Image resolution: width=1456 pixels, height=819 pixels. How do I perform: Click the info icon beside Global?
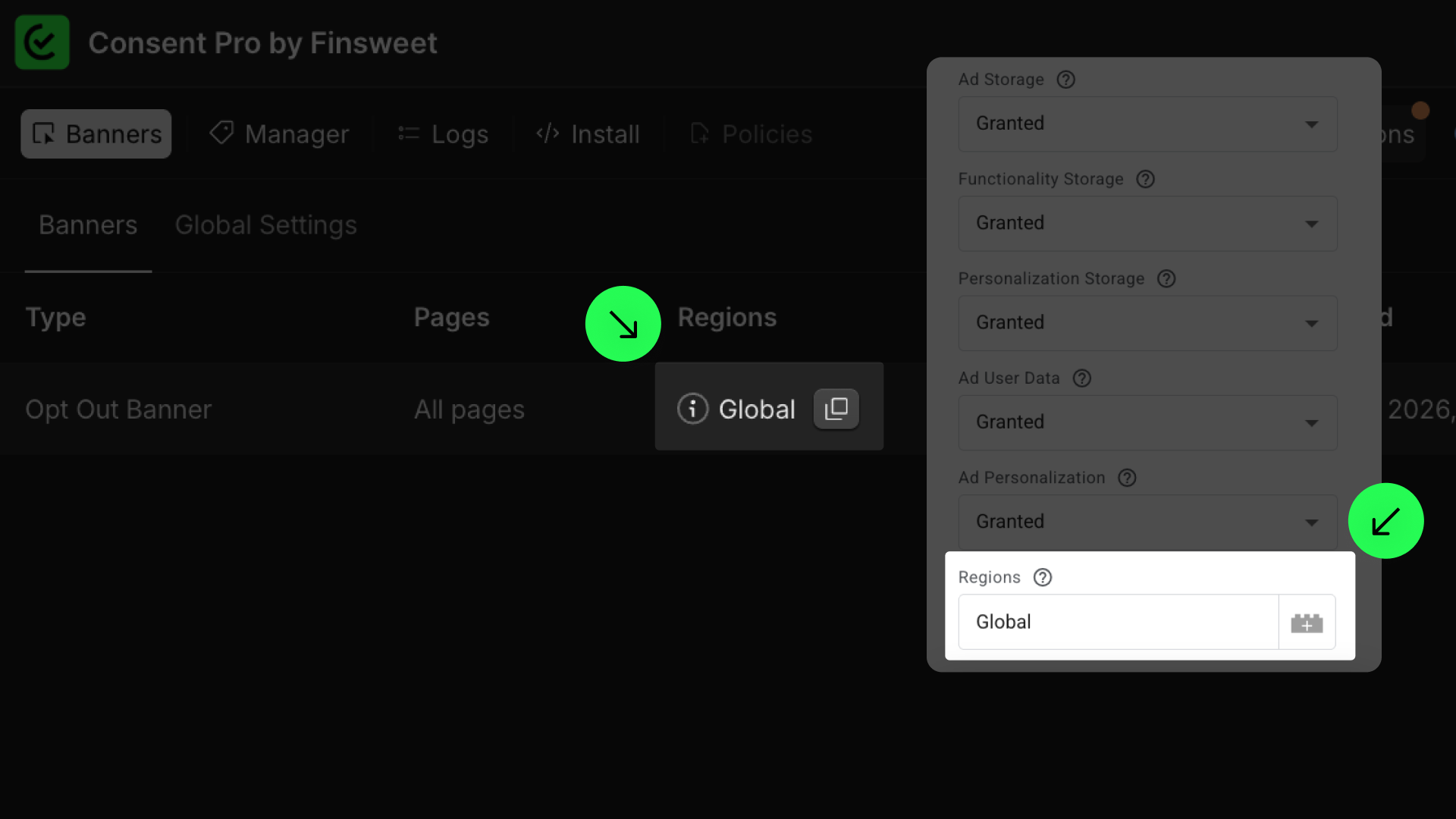692,409
